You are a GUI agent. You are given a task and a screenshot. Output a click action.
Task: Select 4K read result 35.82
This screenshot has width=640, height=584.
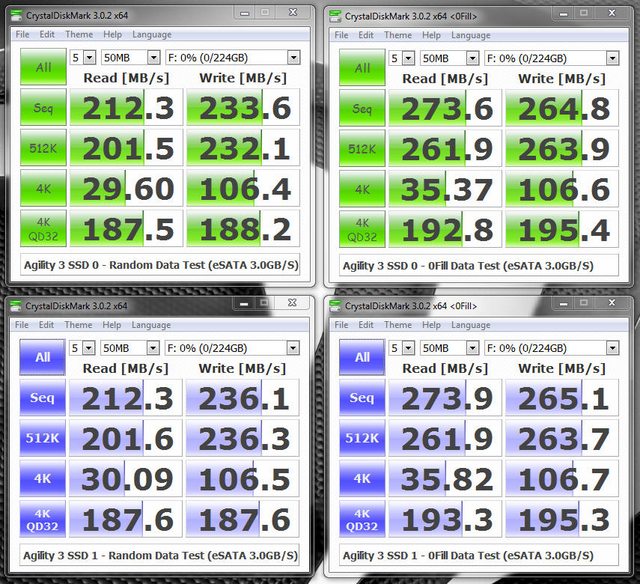[445, 478]
